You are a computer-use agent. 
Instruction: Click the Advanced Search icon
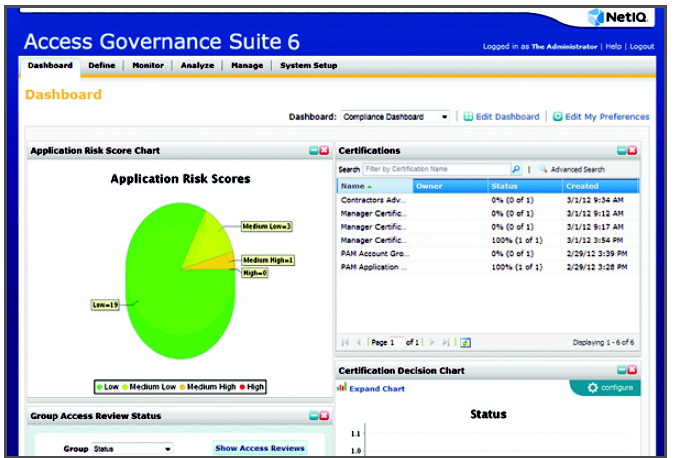543,169
